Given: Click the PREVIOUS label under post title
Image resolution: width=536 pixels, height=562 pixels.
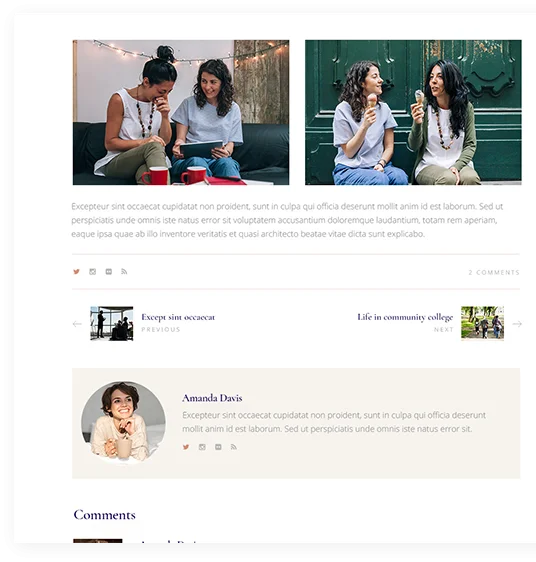Looking at the screenshot, I should (161, 329).
